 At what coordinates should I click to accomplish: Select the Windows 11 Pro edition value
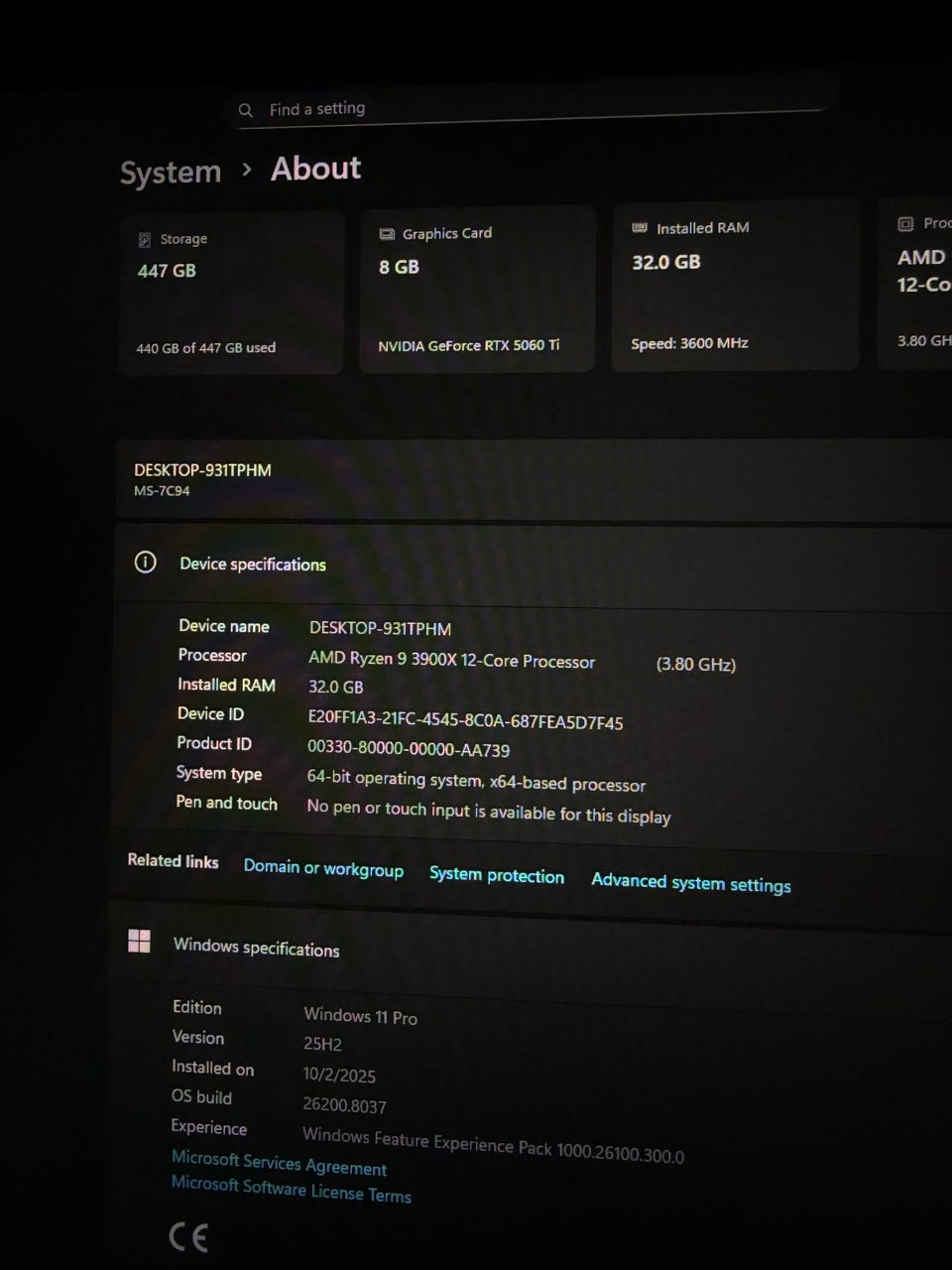point(360,1016)
